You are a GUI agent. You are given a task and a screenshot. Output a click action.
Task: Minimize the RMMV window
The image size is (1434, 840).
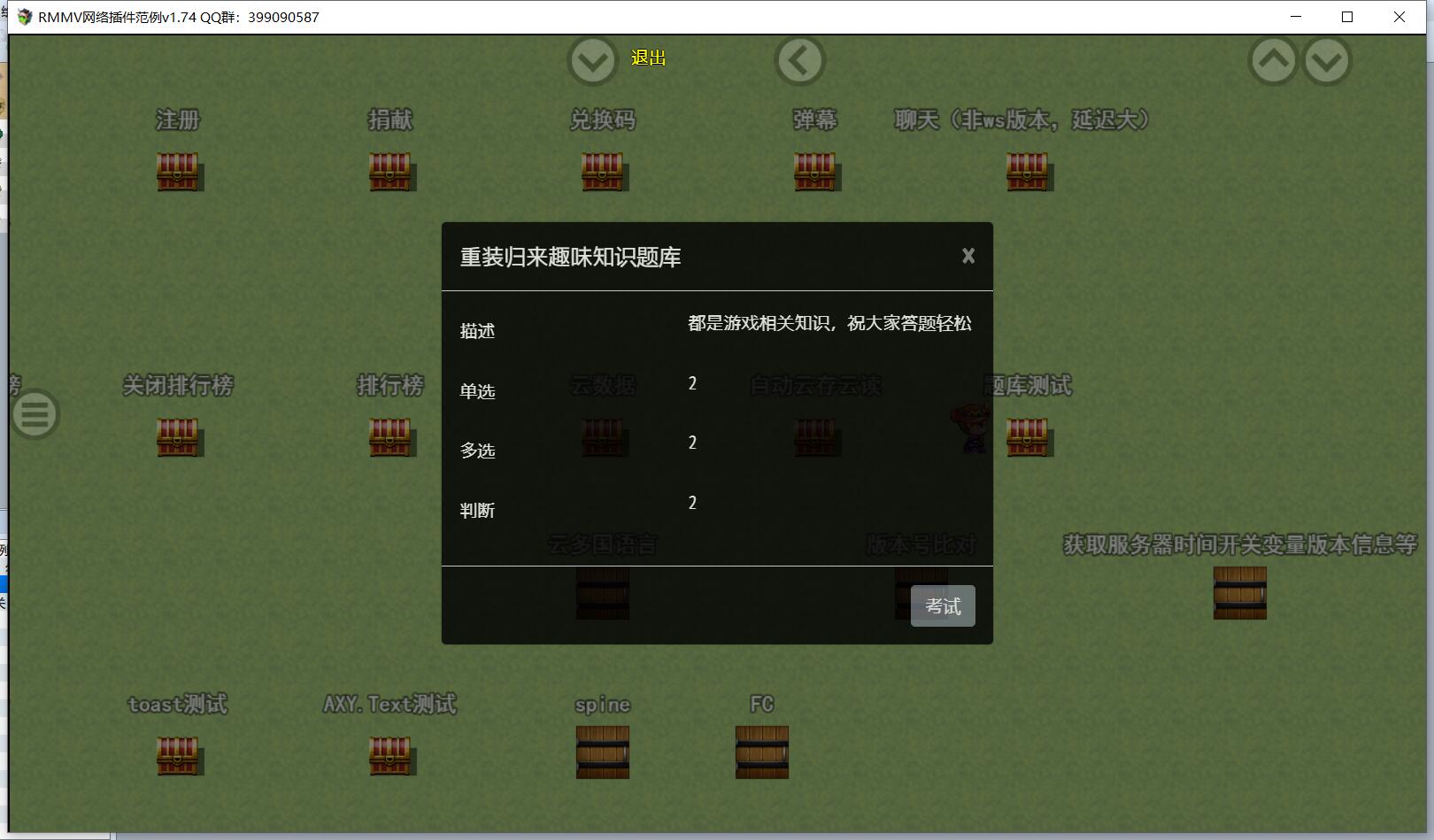pos(1296,17)
